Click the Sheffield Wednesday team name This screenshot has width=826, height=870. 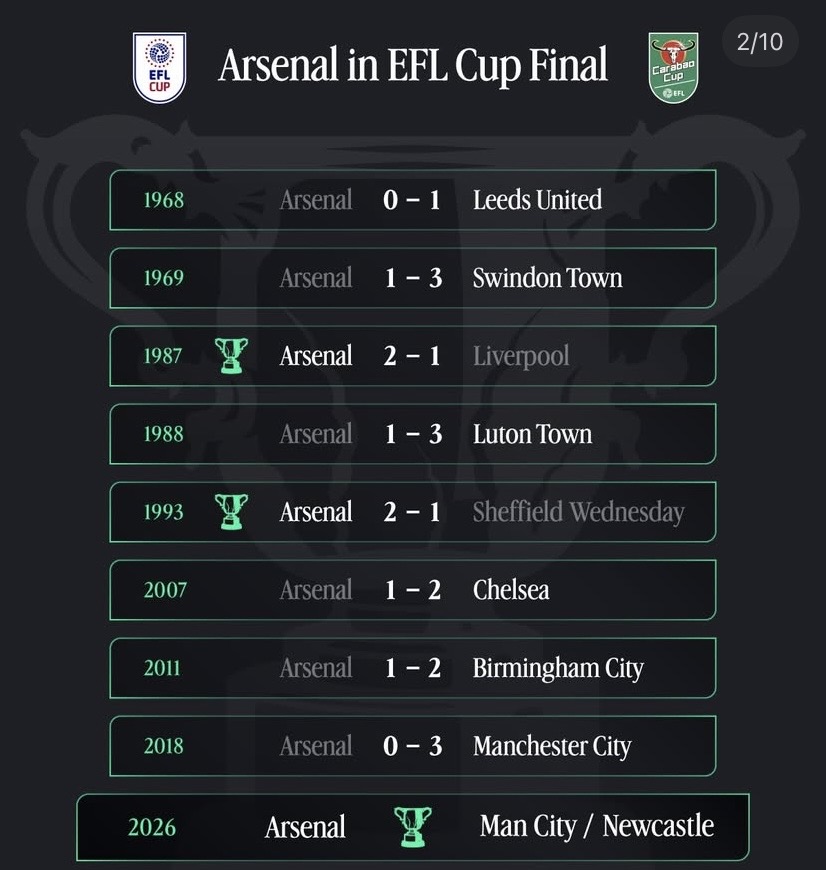[578, 512]
